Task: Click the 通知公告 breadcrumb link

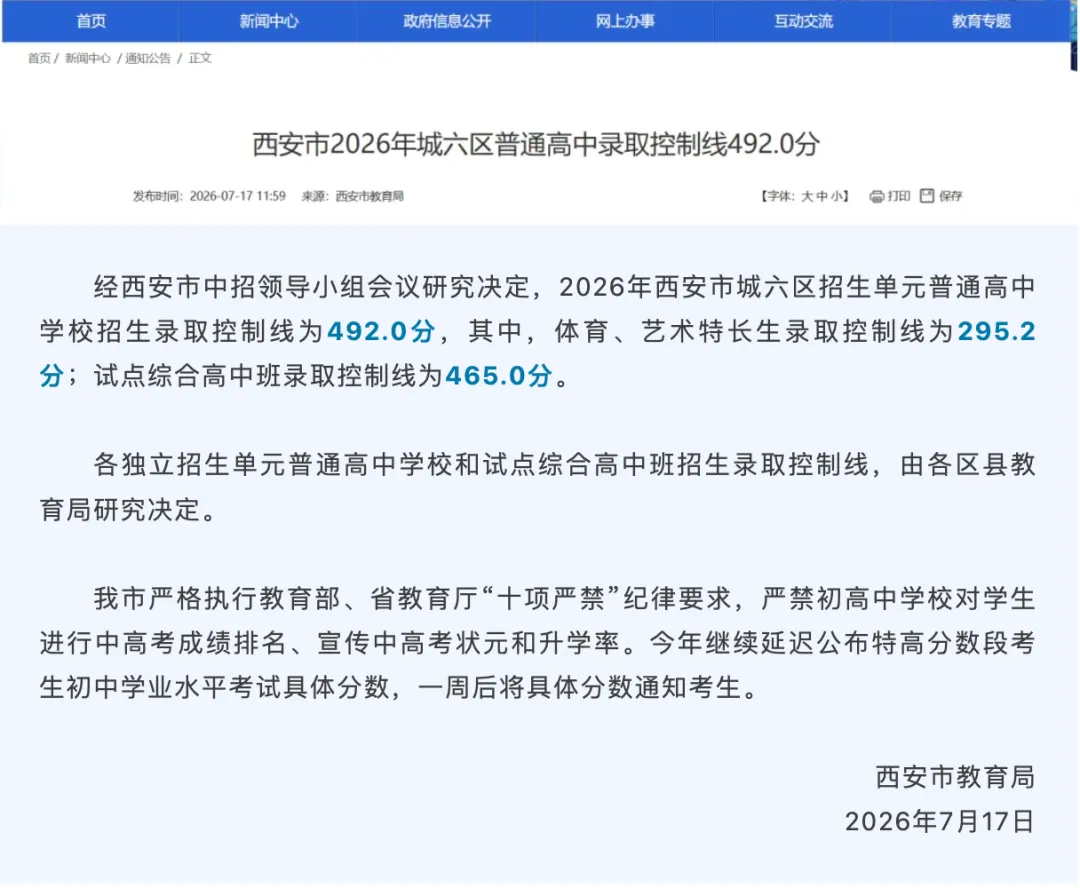Action: pos(147,59)
